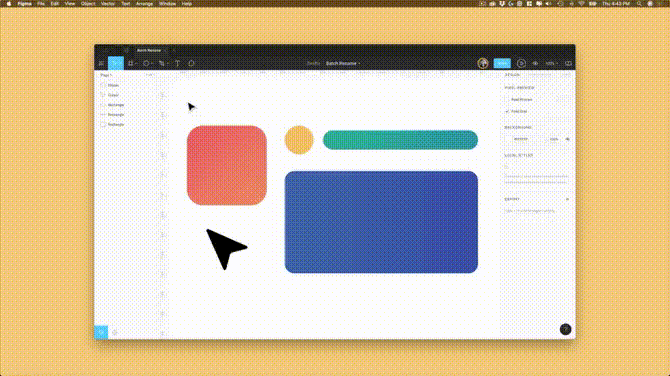The width and height of the screenshot is (670, 376).
Task: Click the yellow circle on canvas
Action: (299, 140)
